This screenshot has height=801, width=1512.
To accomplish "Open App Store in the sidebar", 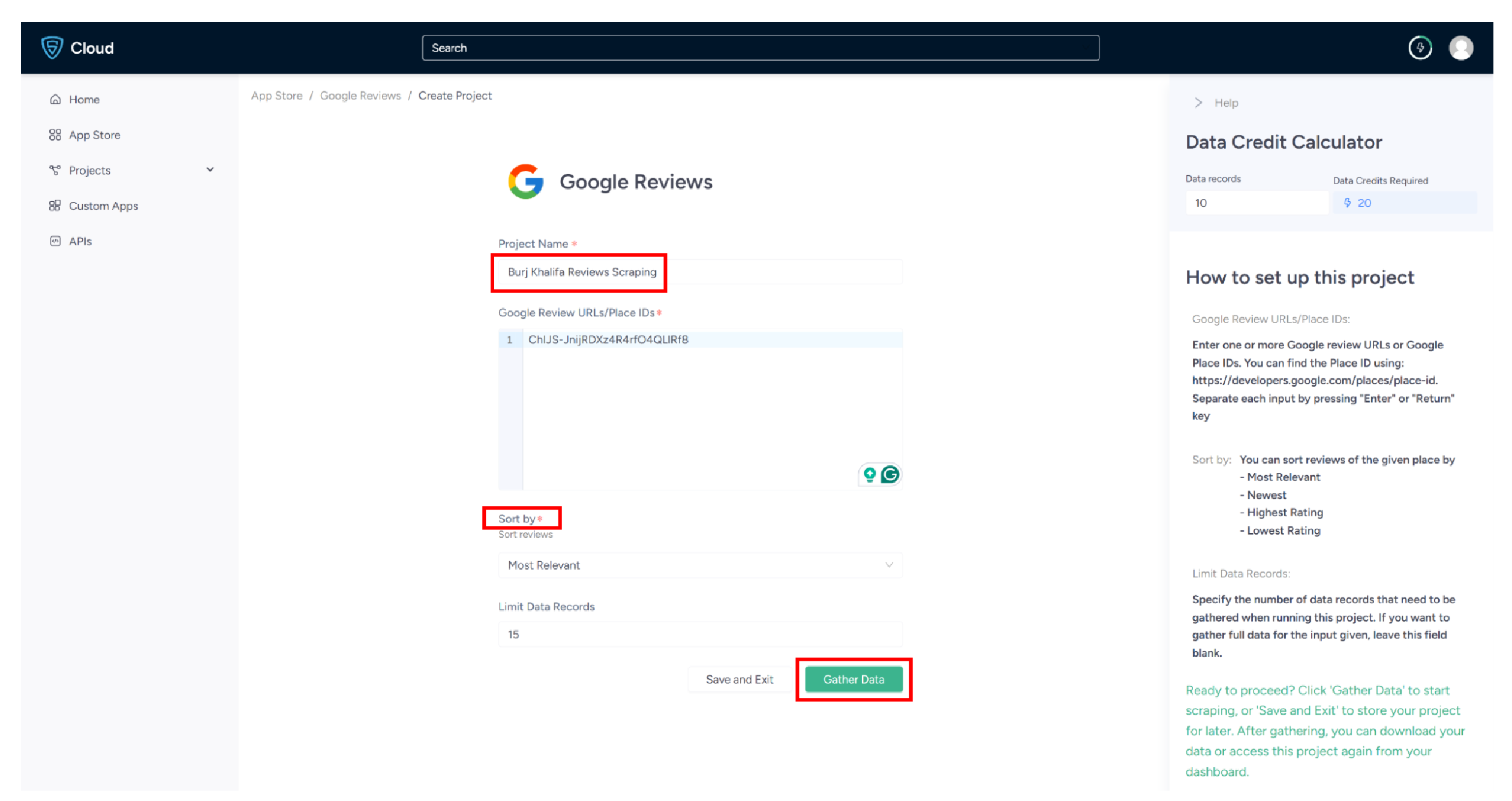I will [94, 135].
